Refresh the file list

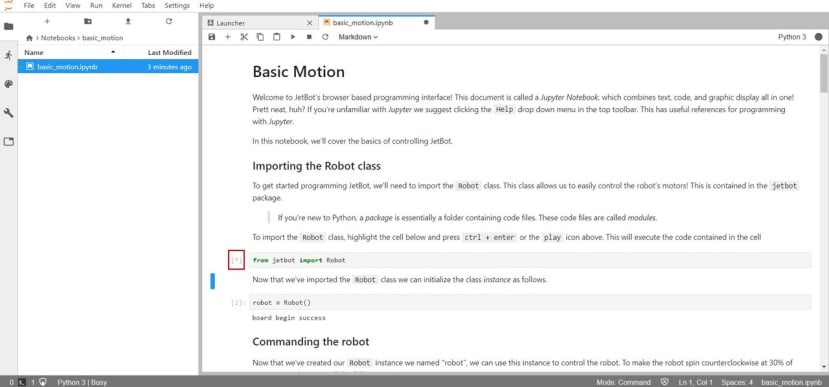(169, 21)
